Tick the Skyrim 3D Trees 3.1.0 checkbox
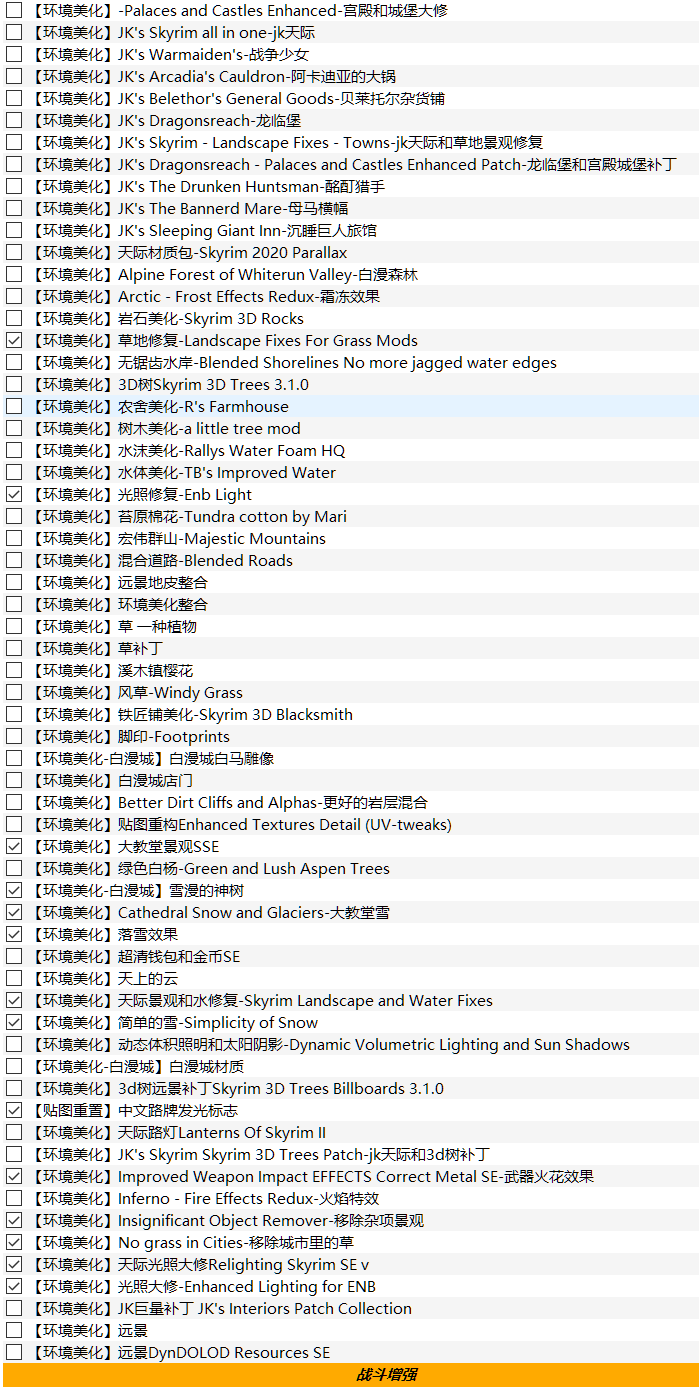The width and height of the screenshot is (699, 1387). coord(14,384)
